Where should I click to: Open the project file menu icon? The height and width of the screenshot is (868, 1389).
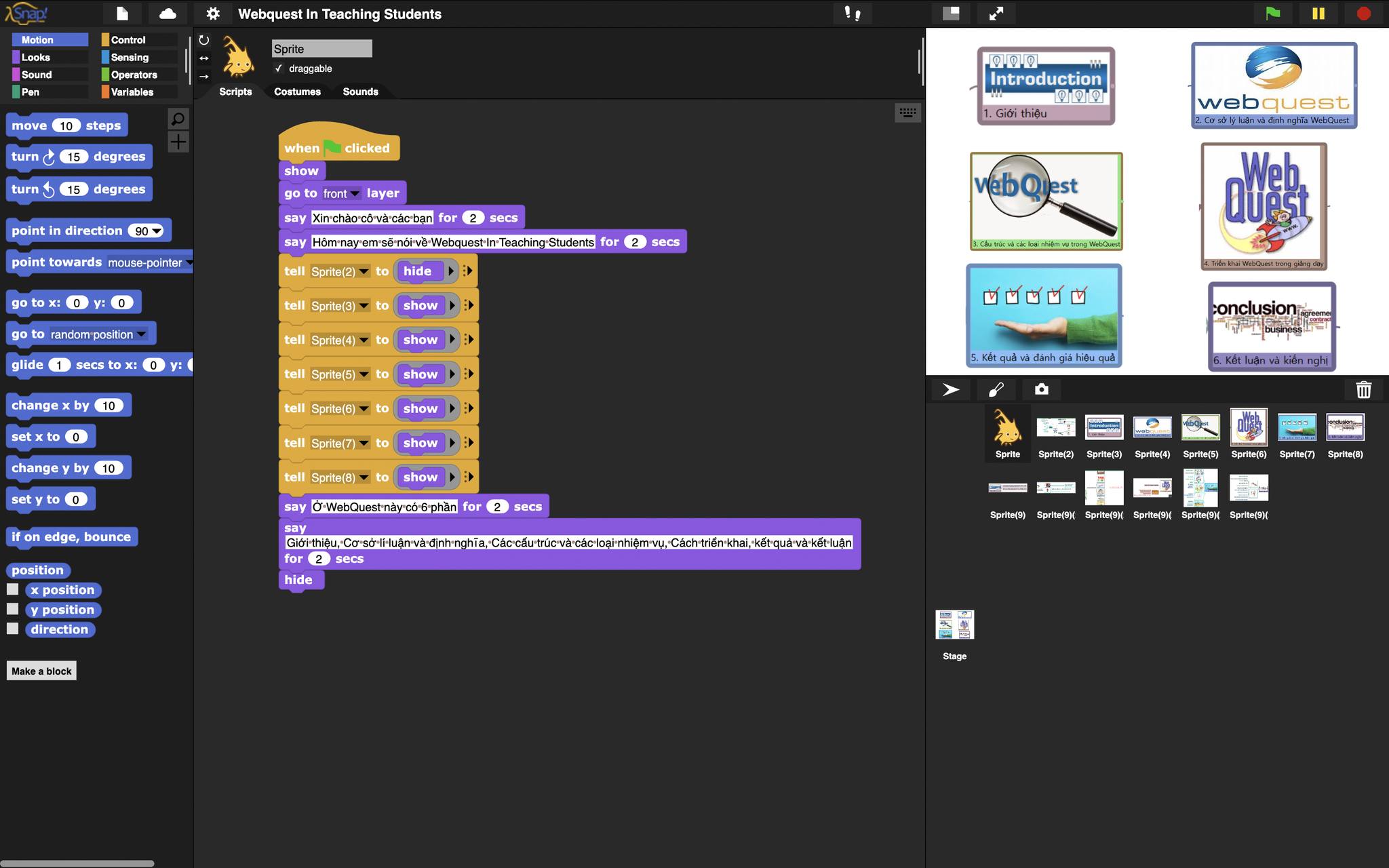tap(122, 14)
